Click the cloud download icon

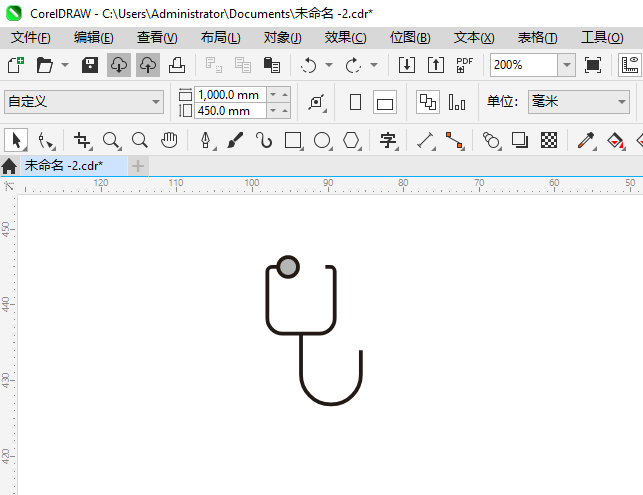(x=119, y=65)
